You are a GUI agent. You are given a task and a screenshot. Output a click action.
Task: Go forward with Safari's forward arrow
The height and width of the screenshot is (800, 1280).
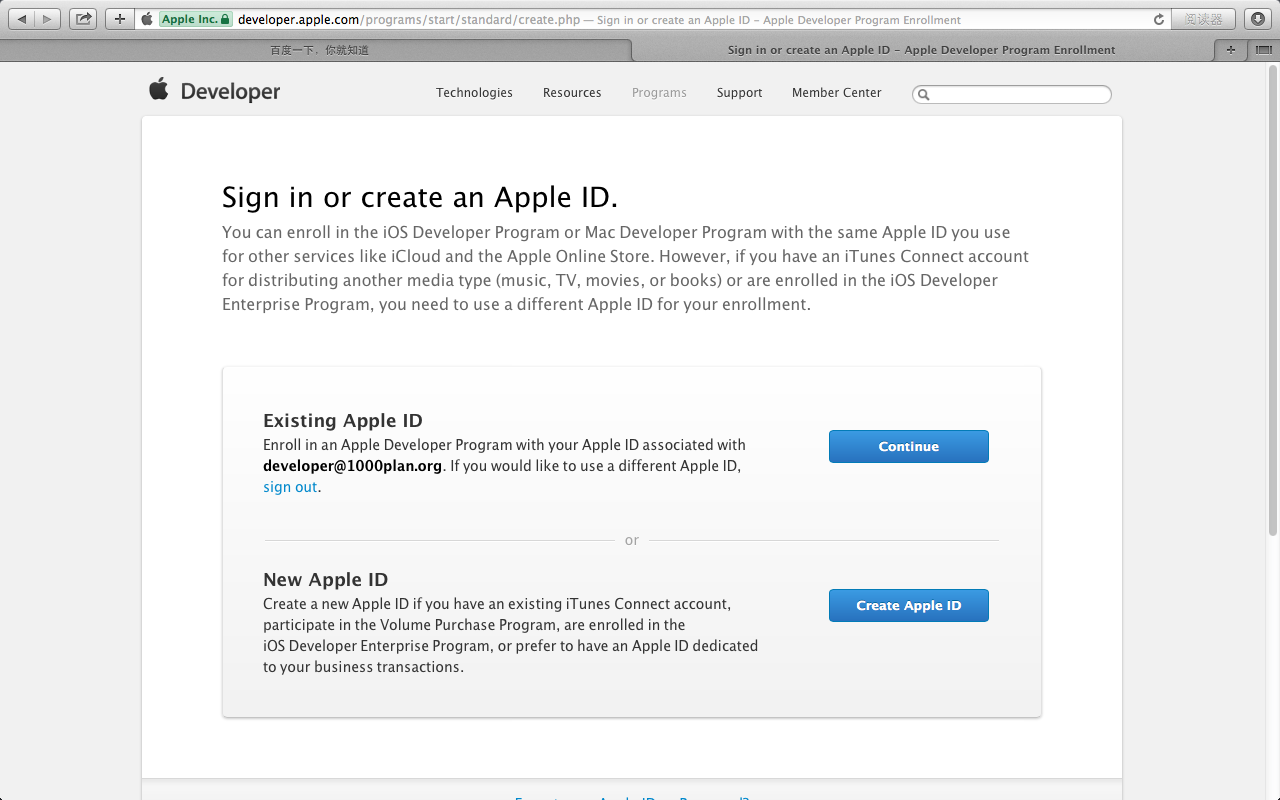[48, 19]
